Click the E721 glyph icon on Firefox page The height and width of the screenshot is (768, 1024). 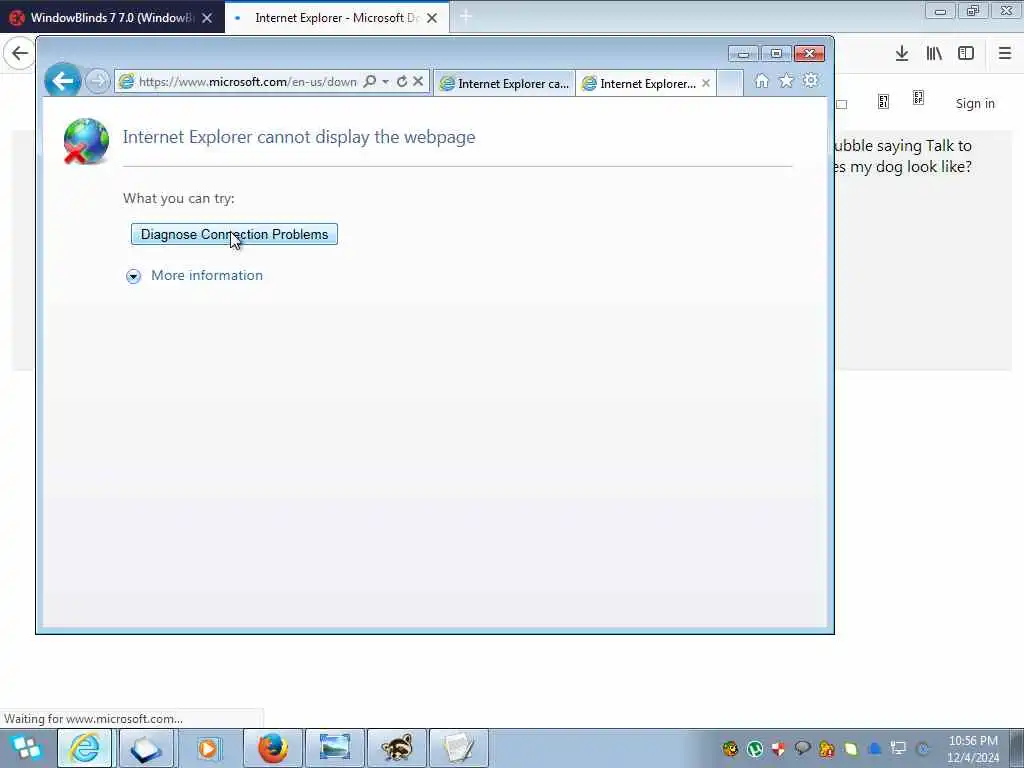click(x=884, y=101)
